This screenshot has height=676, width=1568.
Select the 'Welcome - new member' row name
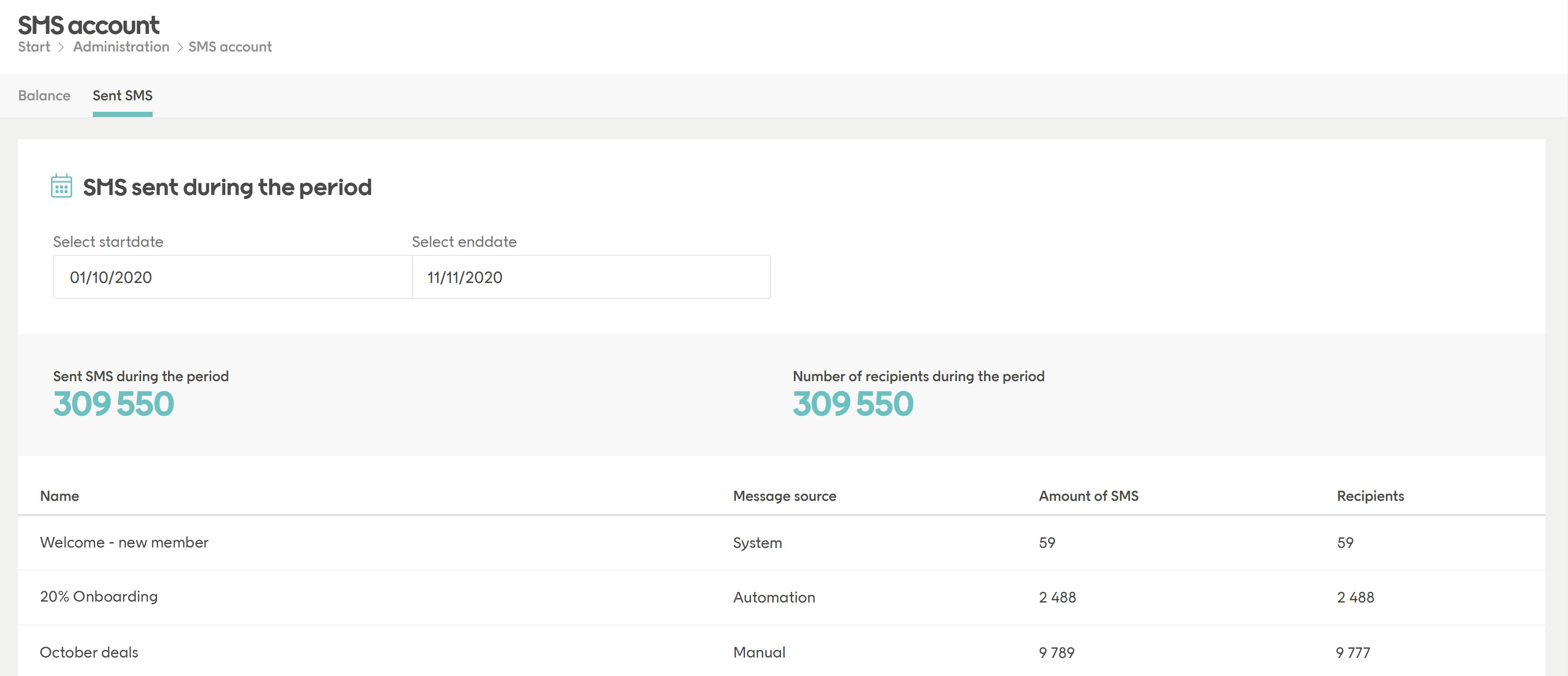[124, 543]
